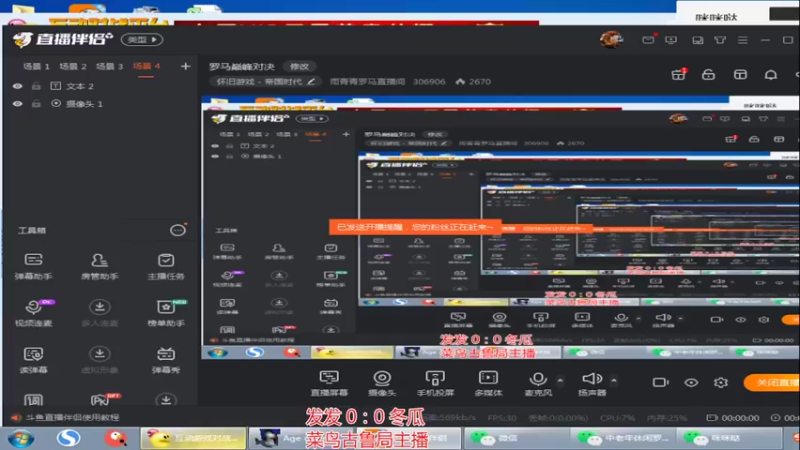Download the 虚拟形象 tool
Viewport: 800px width, 450px height.
tap(99, 359)
